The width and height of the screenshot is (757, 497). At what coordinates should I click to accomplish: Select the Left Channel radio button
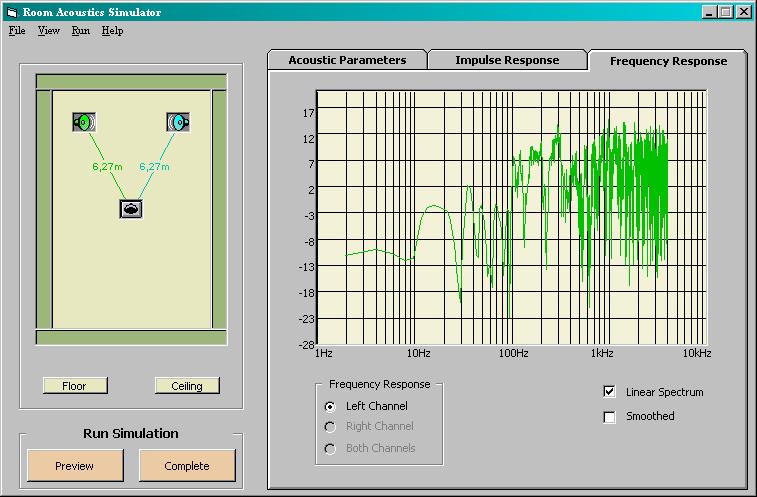coord(330,407)
